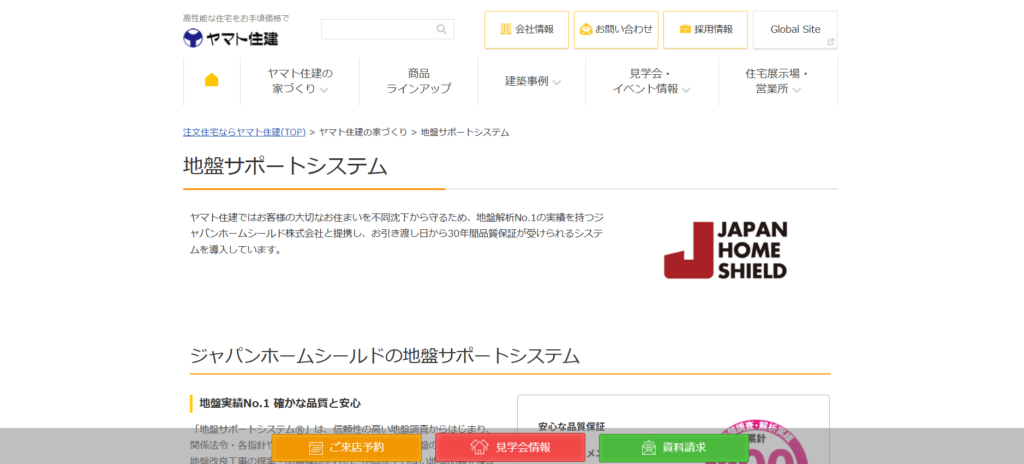Open 見学会・イベント情報 menu
The height and width of the screenshot is (464, 1024).
(x=651, y=81)
